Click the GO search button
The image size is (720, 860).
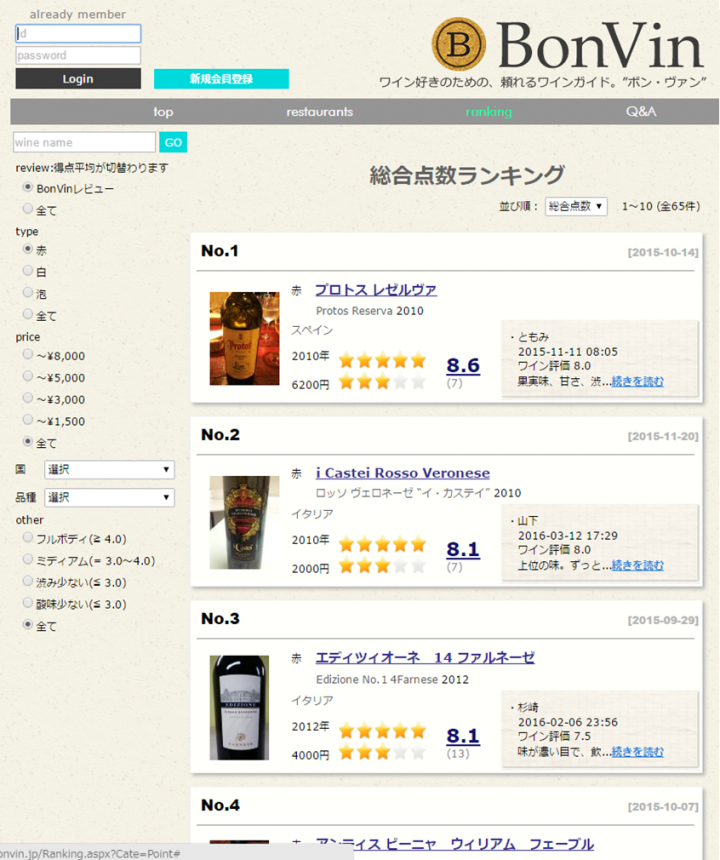(x=173, y=143)
